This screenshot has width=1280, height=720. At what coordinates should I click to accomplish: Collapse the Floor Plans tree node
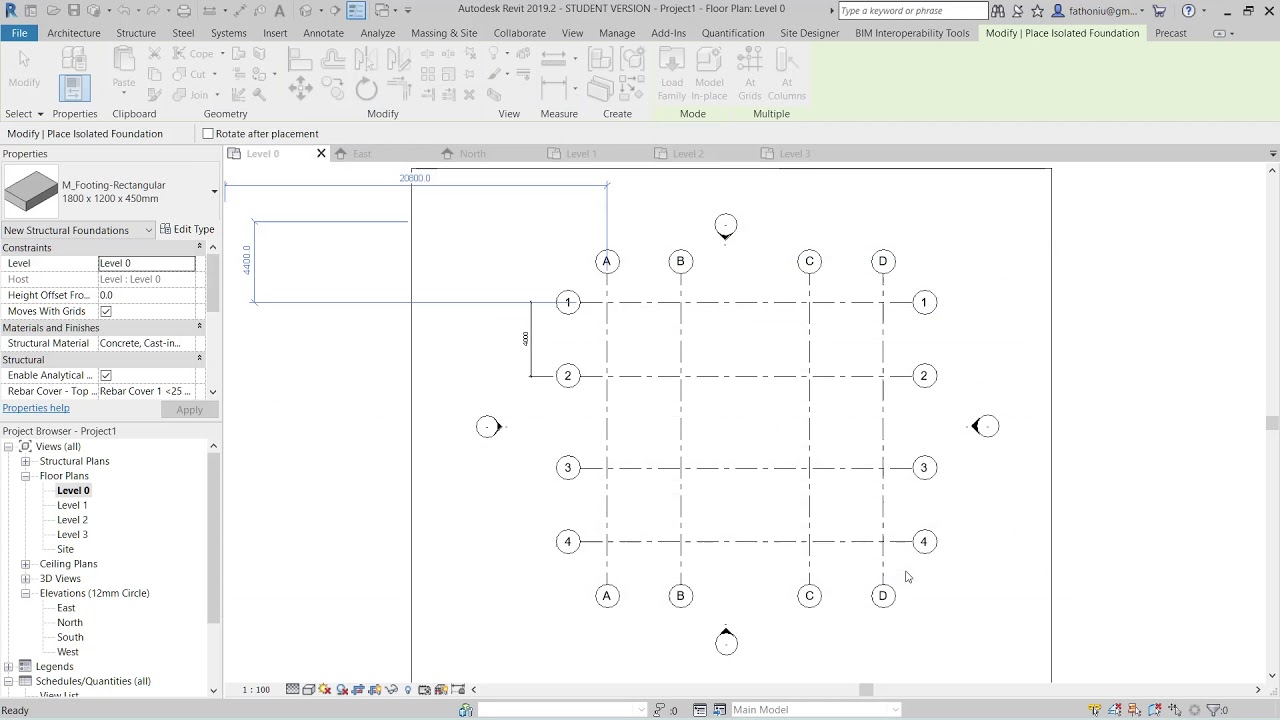(x=26, y=476)
